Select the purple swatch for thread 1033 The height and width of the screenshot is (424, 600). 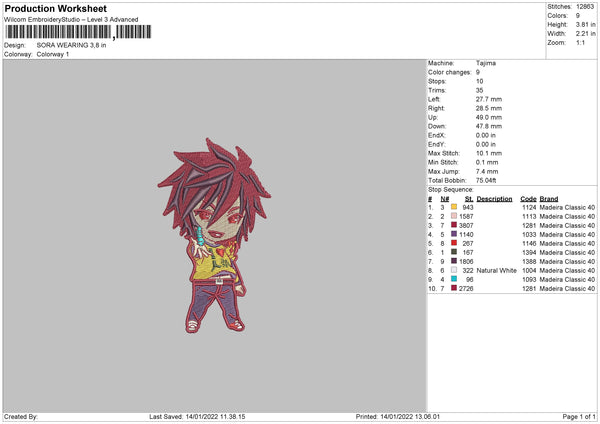454,234
